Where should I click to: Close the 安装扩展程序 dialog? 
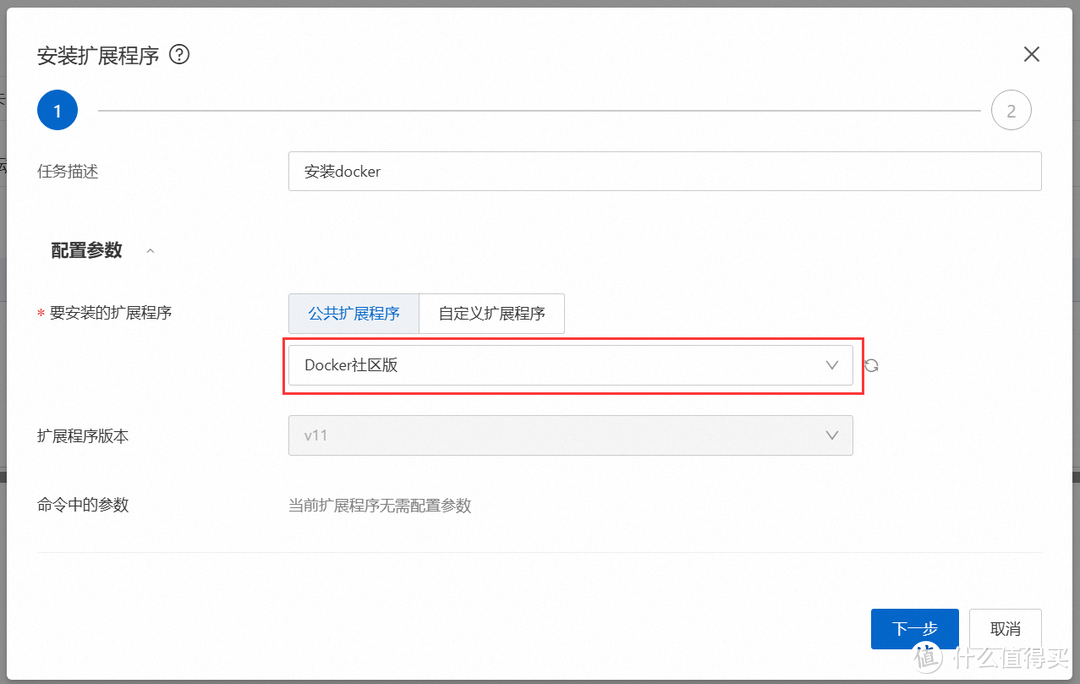point(1031,54)
